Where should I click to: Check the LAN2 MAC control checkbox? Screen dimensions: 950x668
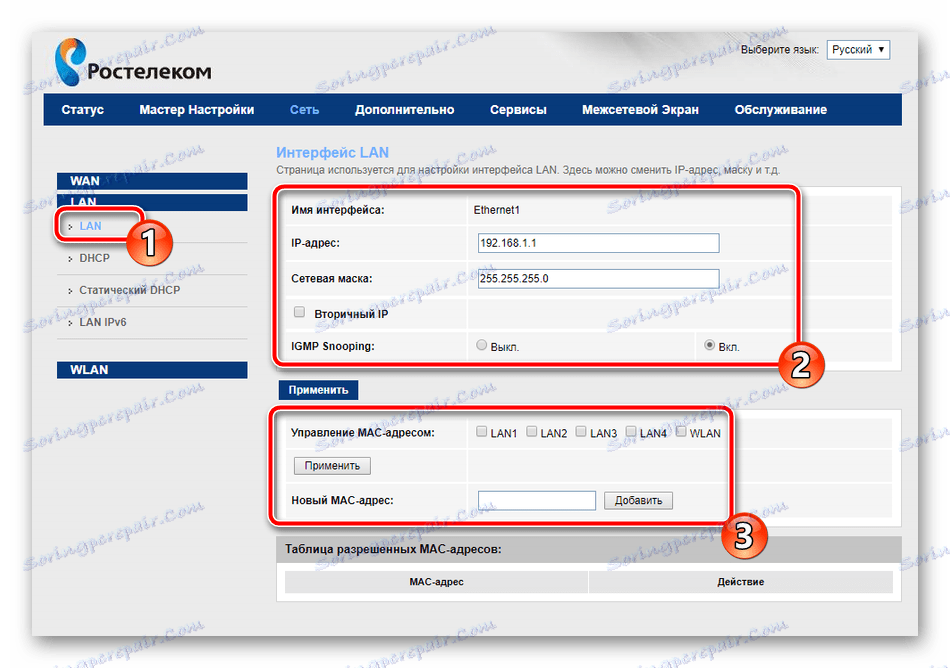click(x=531, y=432)
